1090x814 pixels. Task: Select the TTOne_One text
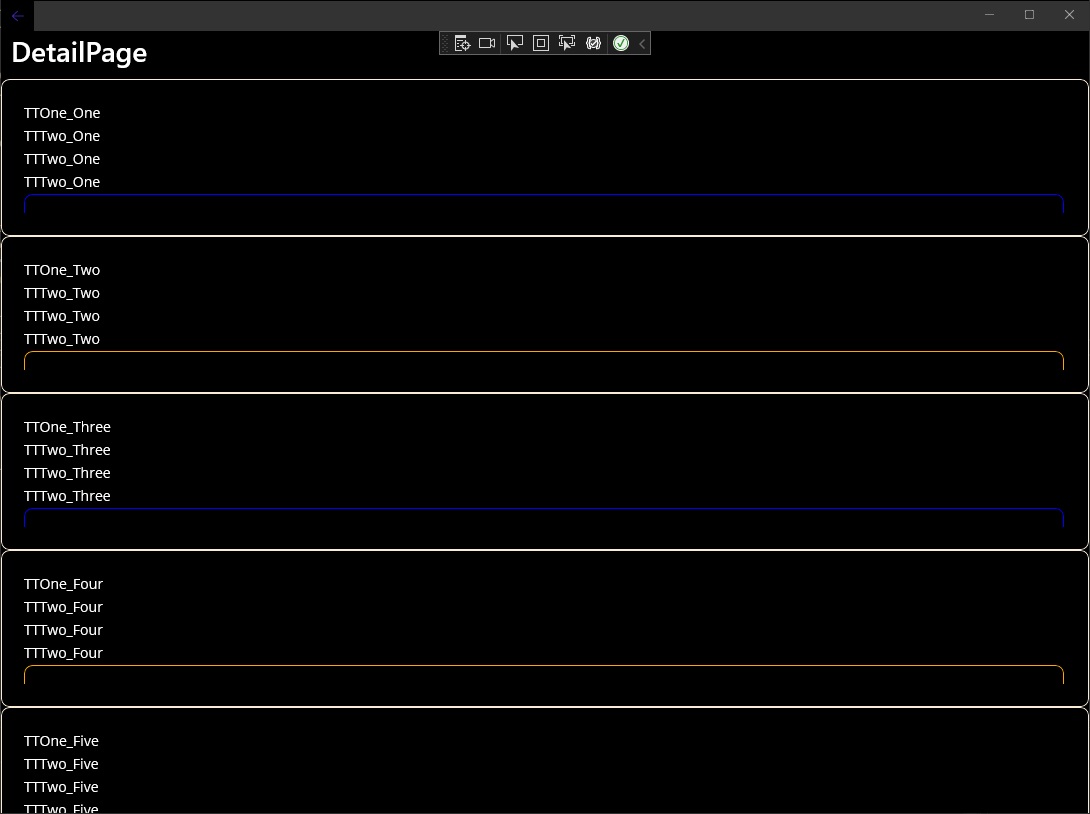(x=62, y=113)
